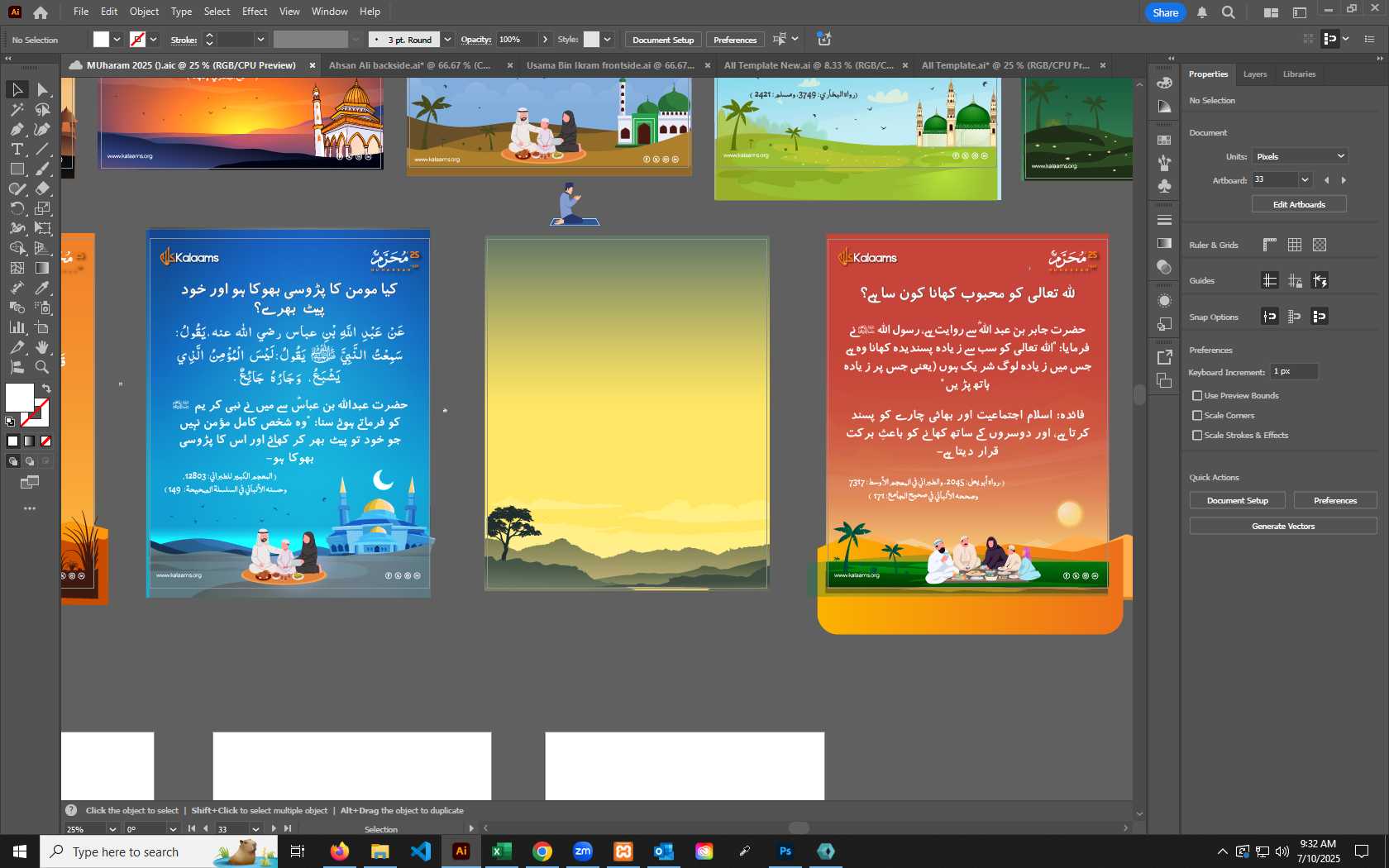
Task: Open the Color panel palette icon
Action: 1164,83
